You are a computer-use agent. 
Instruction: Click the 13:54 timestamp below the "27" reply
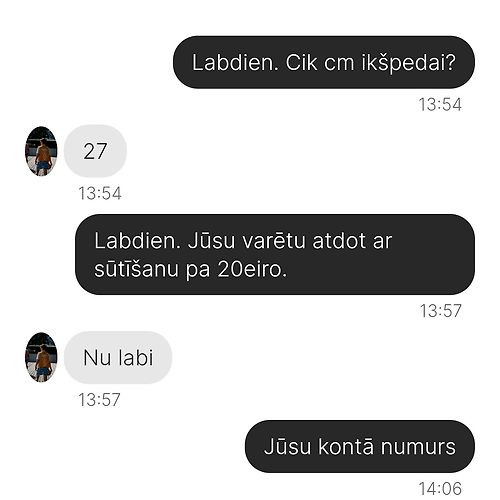pyautogui.click(x=100, y=193)
